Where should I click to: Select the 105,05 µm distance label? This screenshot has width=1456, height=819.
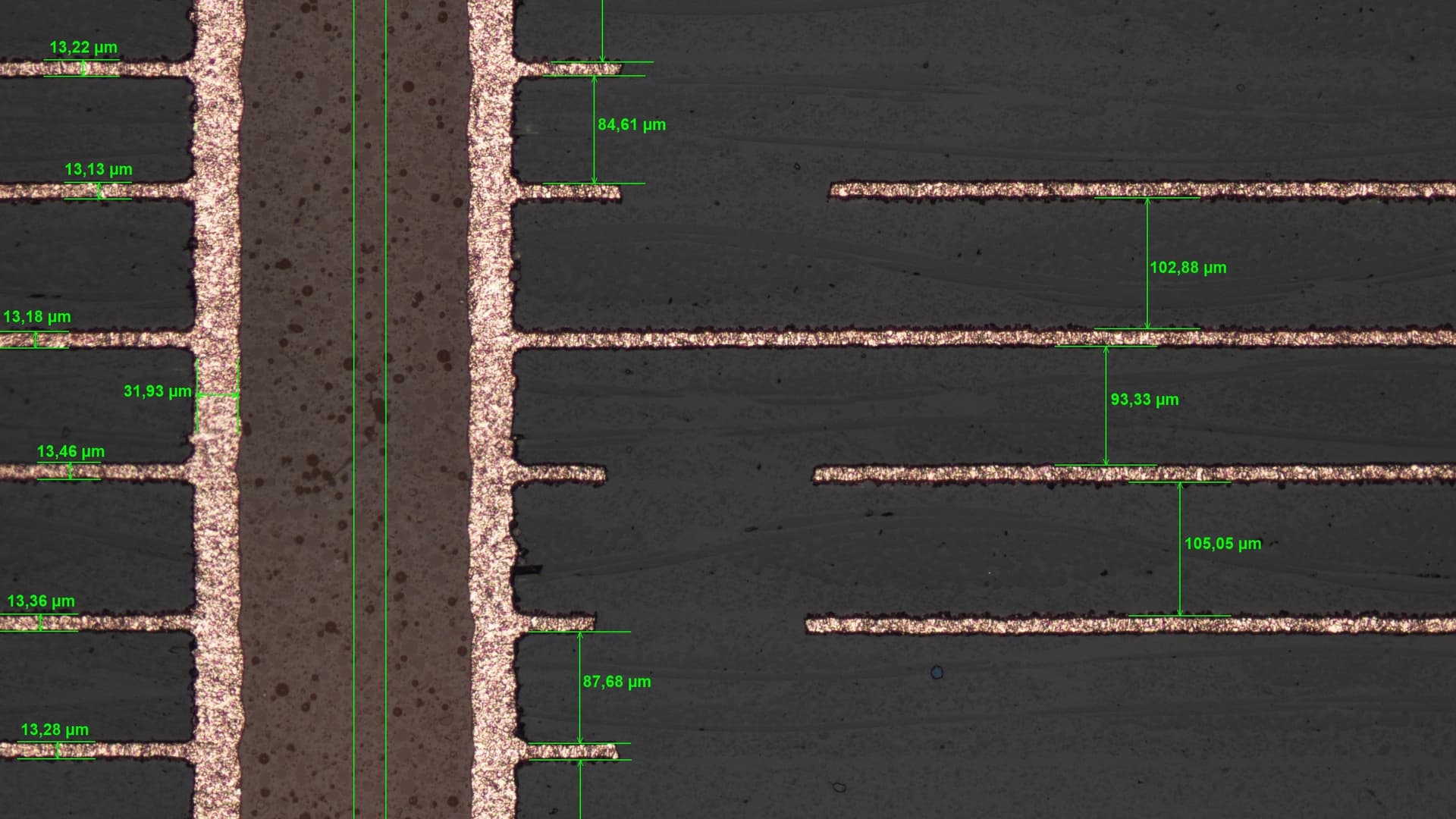1222,544
